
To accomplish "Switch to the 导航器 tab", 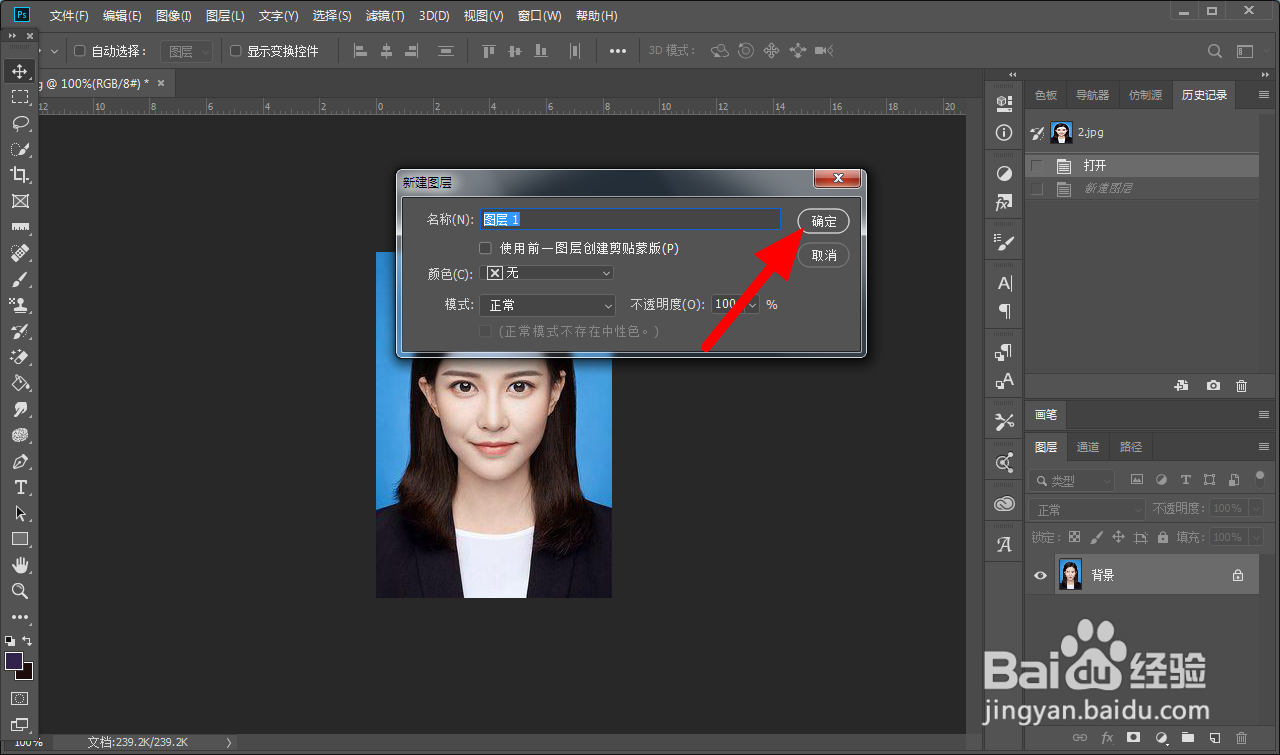I will tap(1092, 95).
